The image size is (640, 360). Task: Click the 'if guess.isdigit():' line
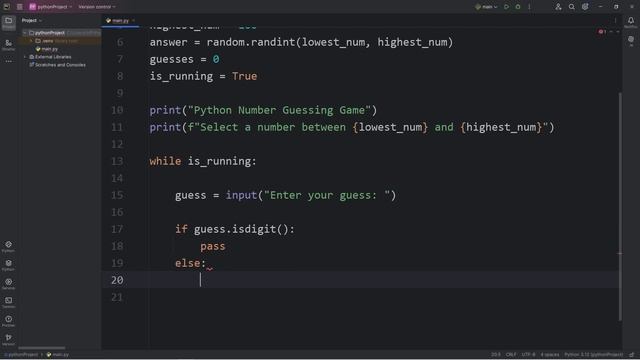click(x=235, y=229)
